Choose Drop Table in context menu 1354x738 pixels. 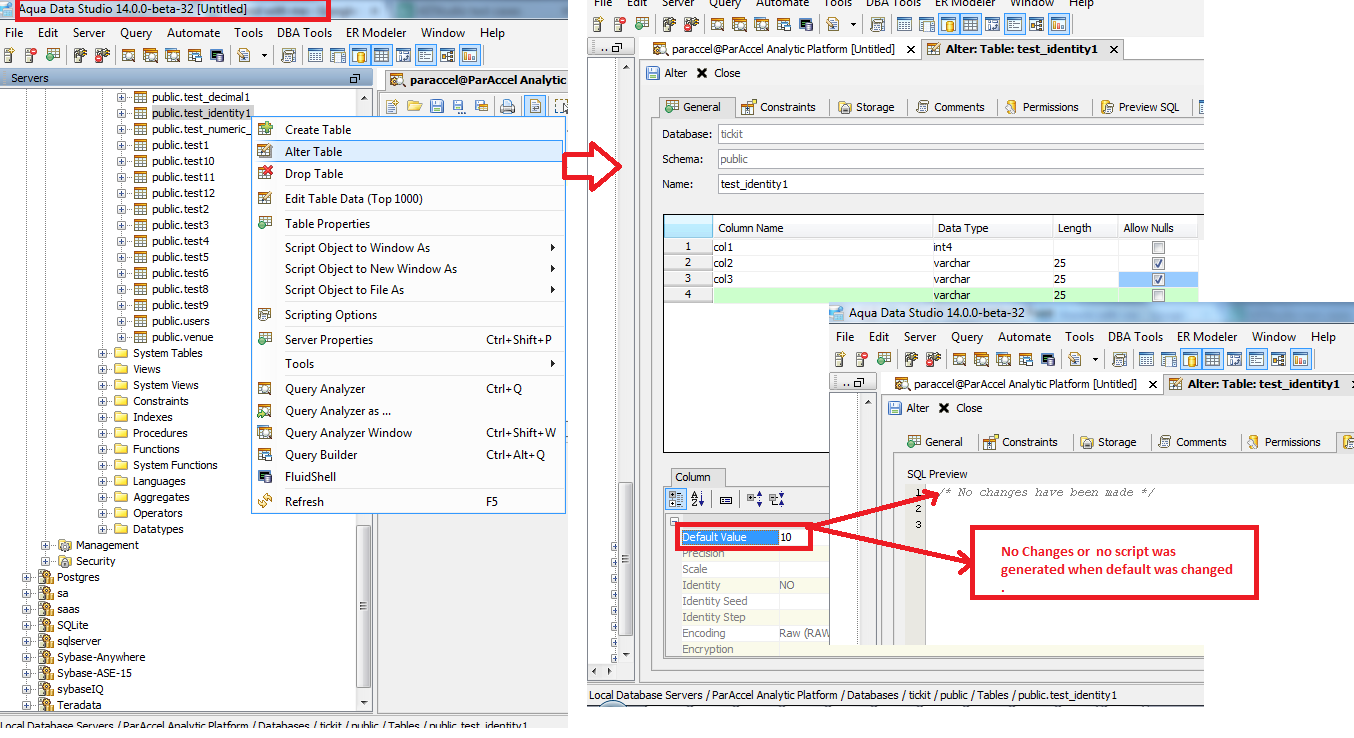[x=408, y=174]
